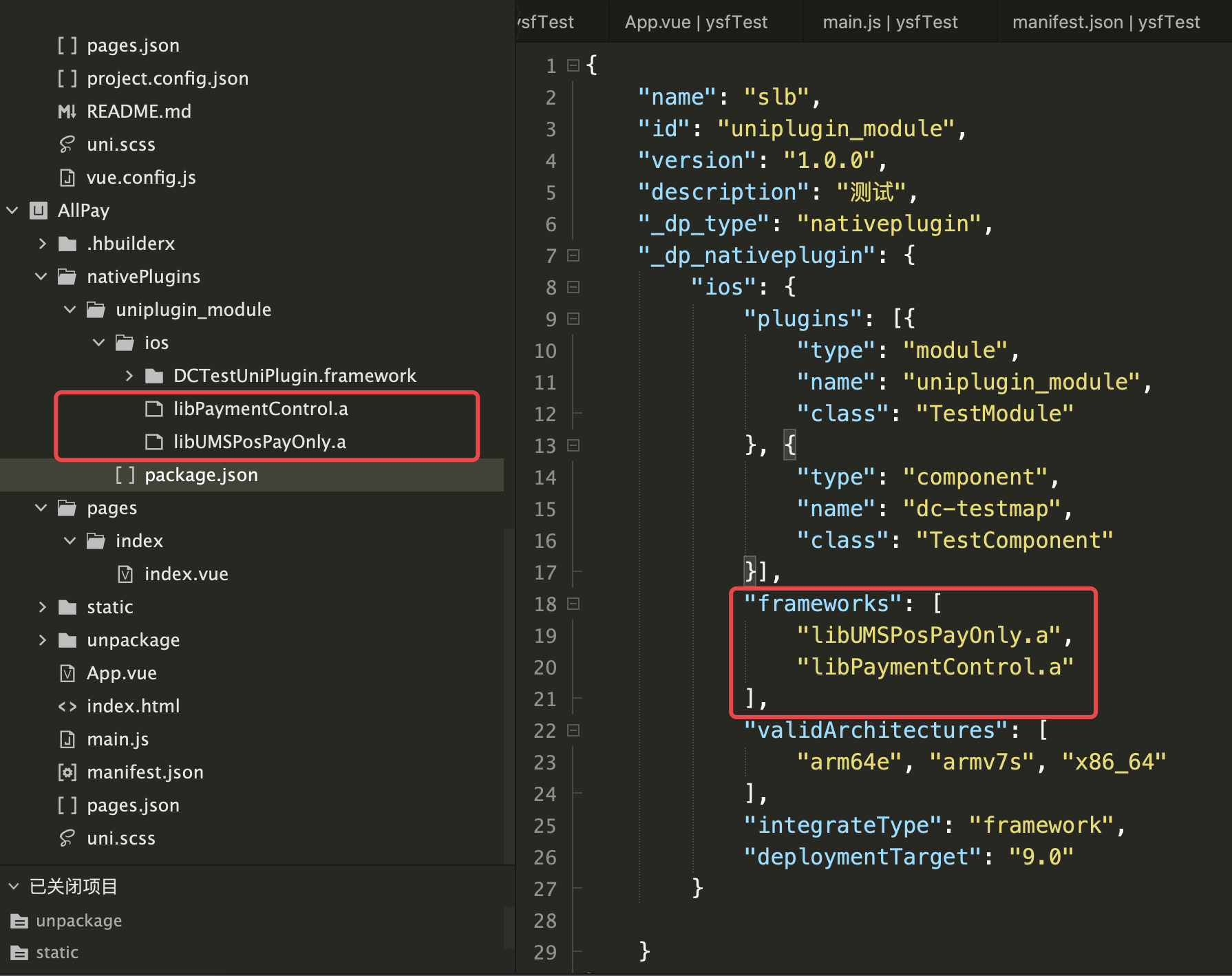Click the static folder icon under AllPay
Screen dimensions: 1232x976
67,607
